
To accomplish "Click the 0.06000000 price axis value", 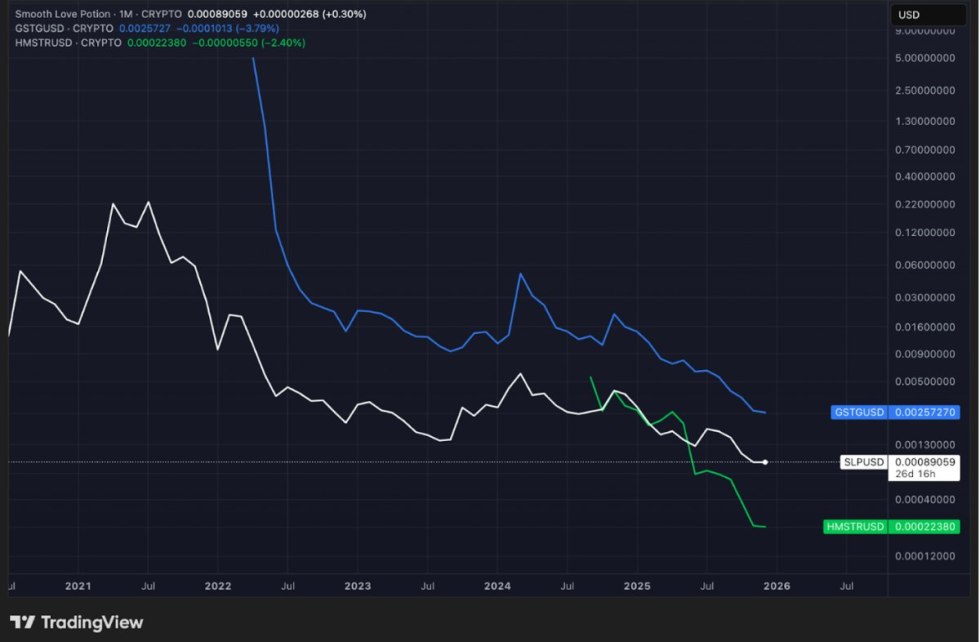I will 925,265.
